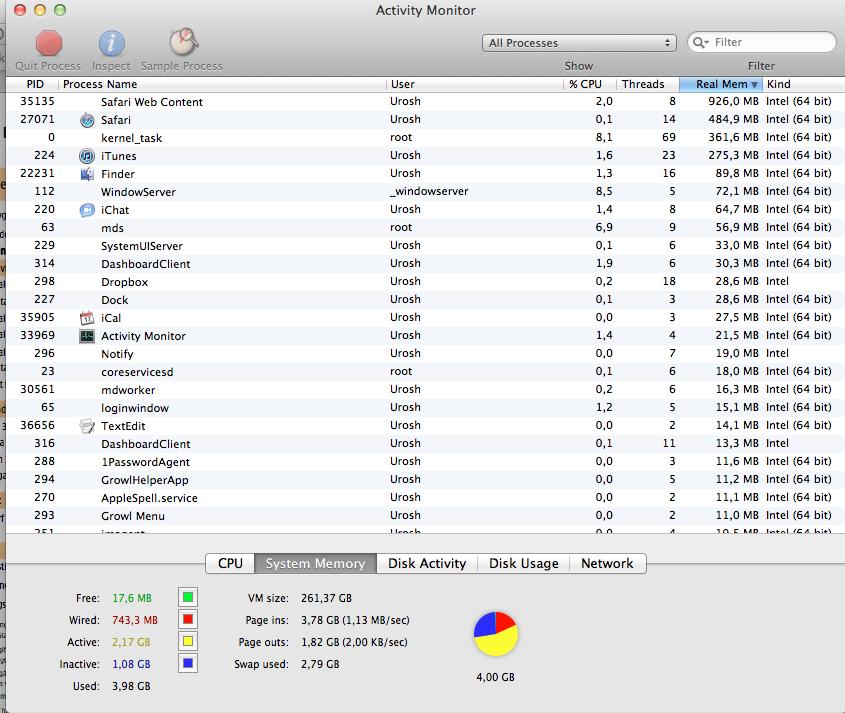Sort by Threads column header

click(x=648, y=84)
